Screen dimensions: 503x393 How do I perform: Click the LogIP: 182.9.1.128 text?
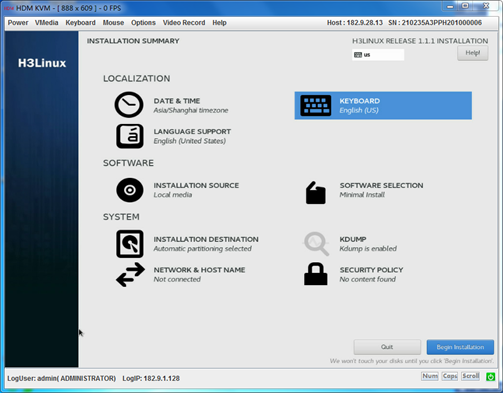point(151,378)
